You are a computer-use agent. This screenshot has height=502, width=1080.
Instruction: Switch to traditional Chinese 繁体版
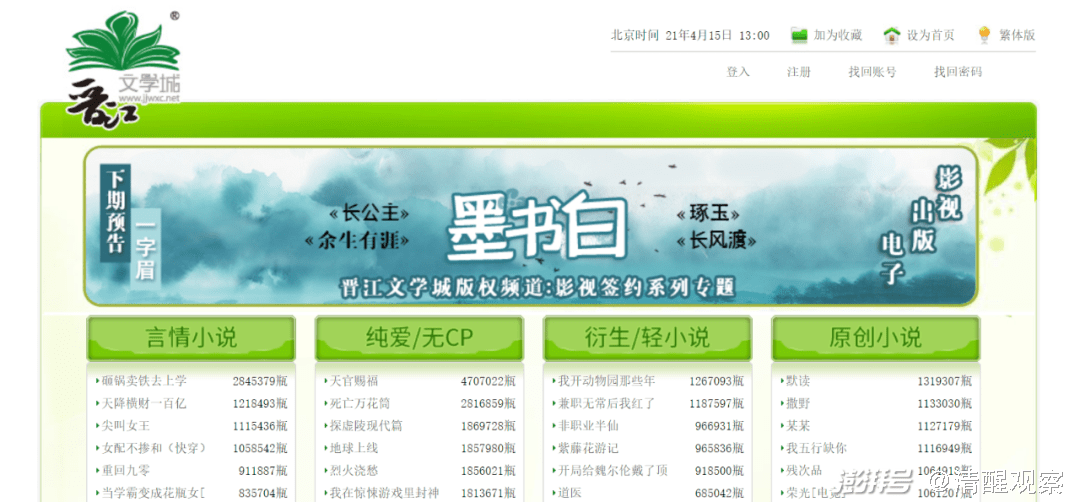coord(1017,35)
